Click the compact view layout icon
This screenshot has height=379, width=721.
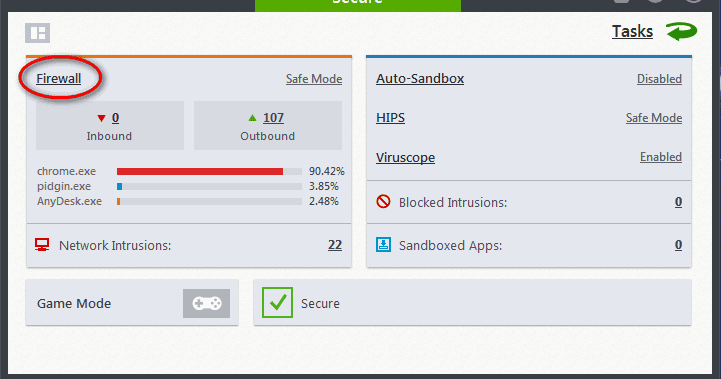[37, 33]
